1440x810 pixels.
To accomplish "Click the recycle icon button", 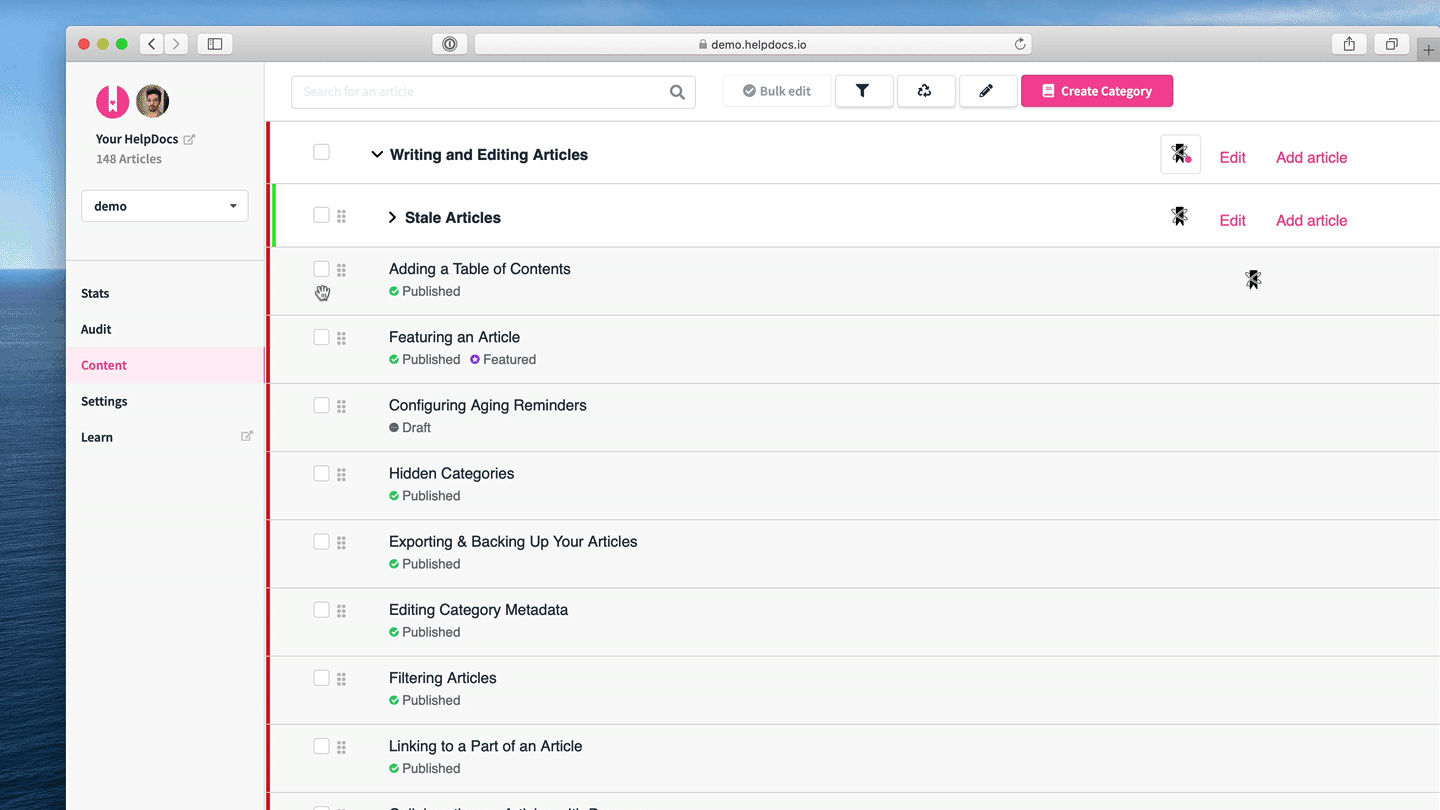I will tap(924, 91).
